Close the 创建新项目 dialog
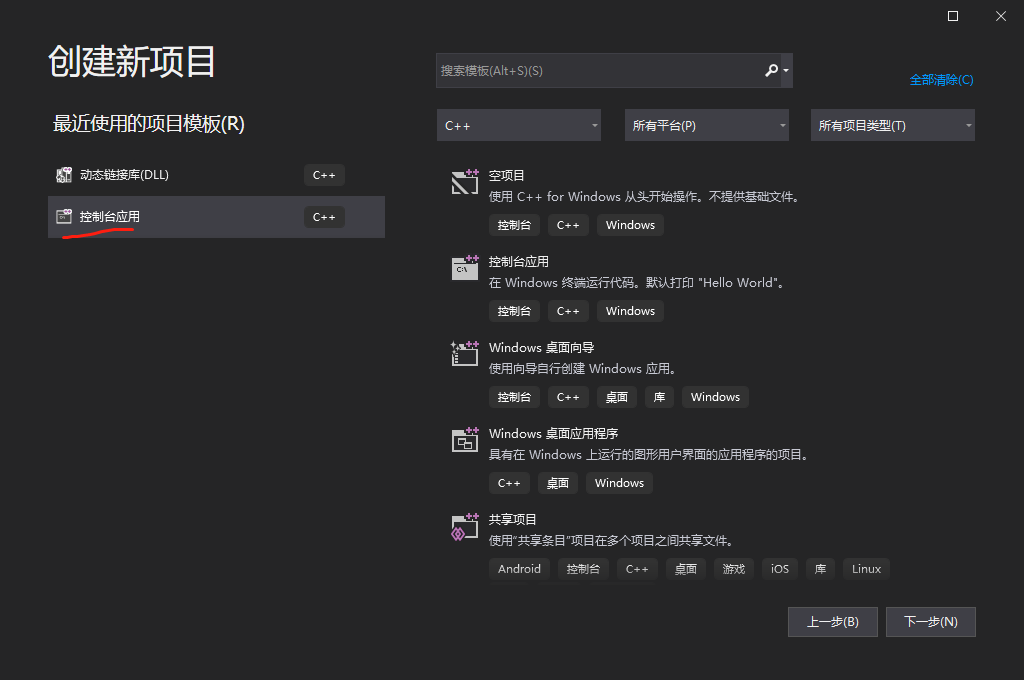Image resolution: width=1024 pixels, height=680 pixels. [x=1000, y=16]
